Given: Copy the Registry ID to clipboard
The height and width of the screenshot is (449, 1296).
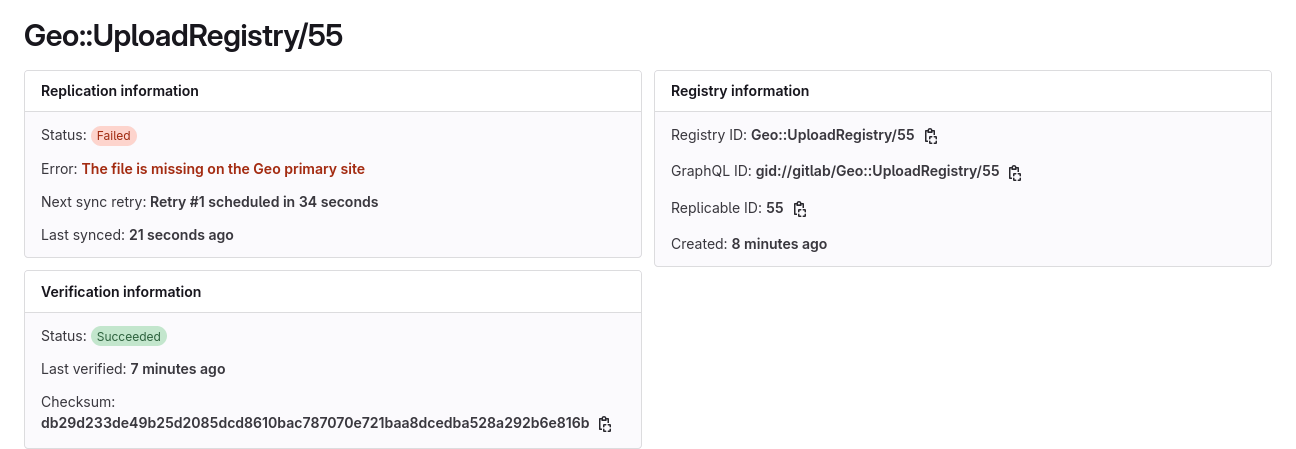Looking at the screenshot, I should pyautogui.click(x=931, y=136).
